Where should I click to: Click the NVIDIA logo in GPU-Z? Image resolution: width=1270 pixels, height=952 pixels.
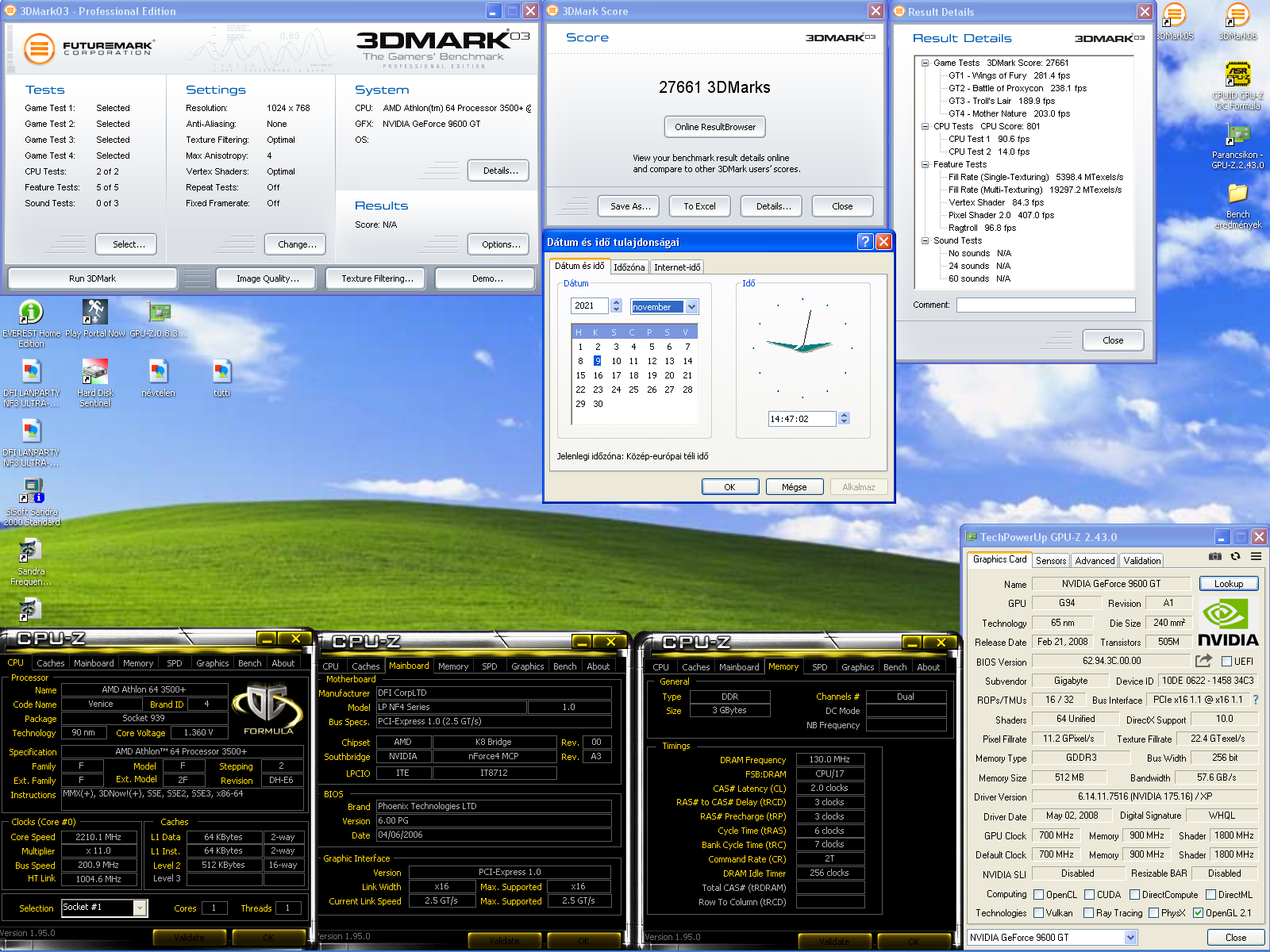click(1228, 624)
